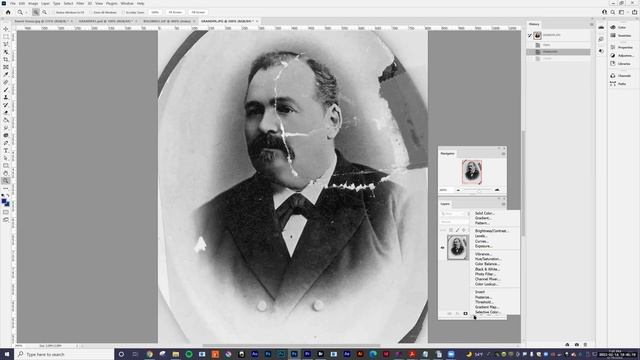Select the Zoom tool in toolbar

click(x=6, y=181)
